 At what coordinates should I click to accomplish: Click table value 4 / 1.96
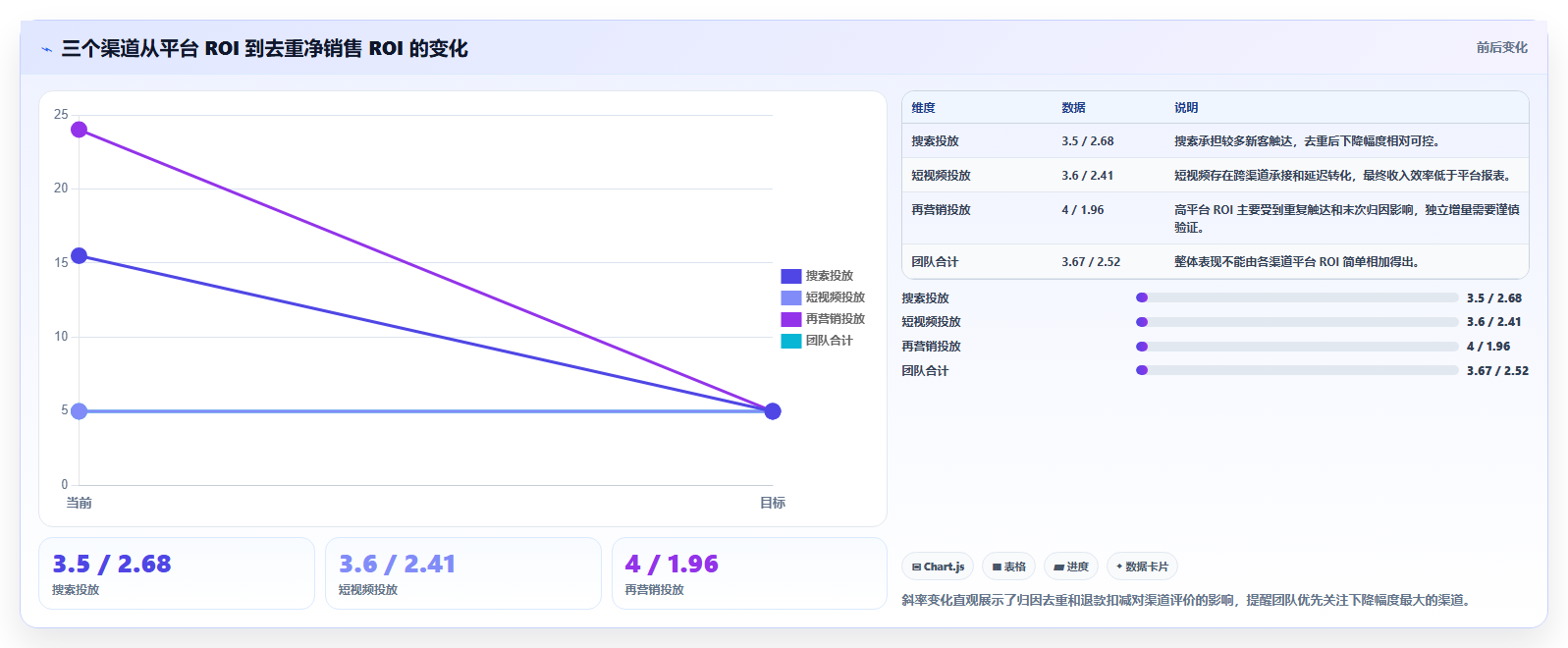(x=1082, y=210)
